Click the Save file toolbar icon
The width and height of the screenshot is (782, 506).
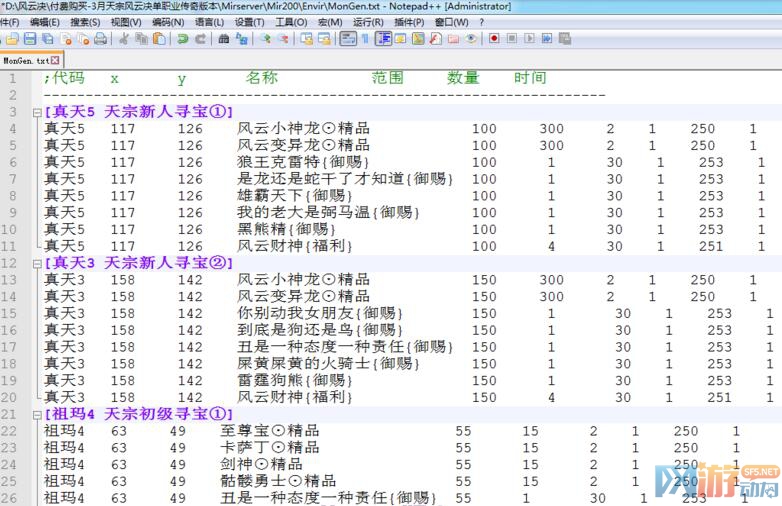tap(30, 39)
